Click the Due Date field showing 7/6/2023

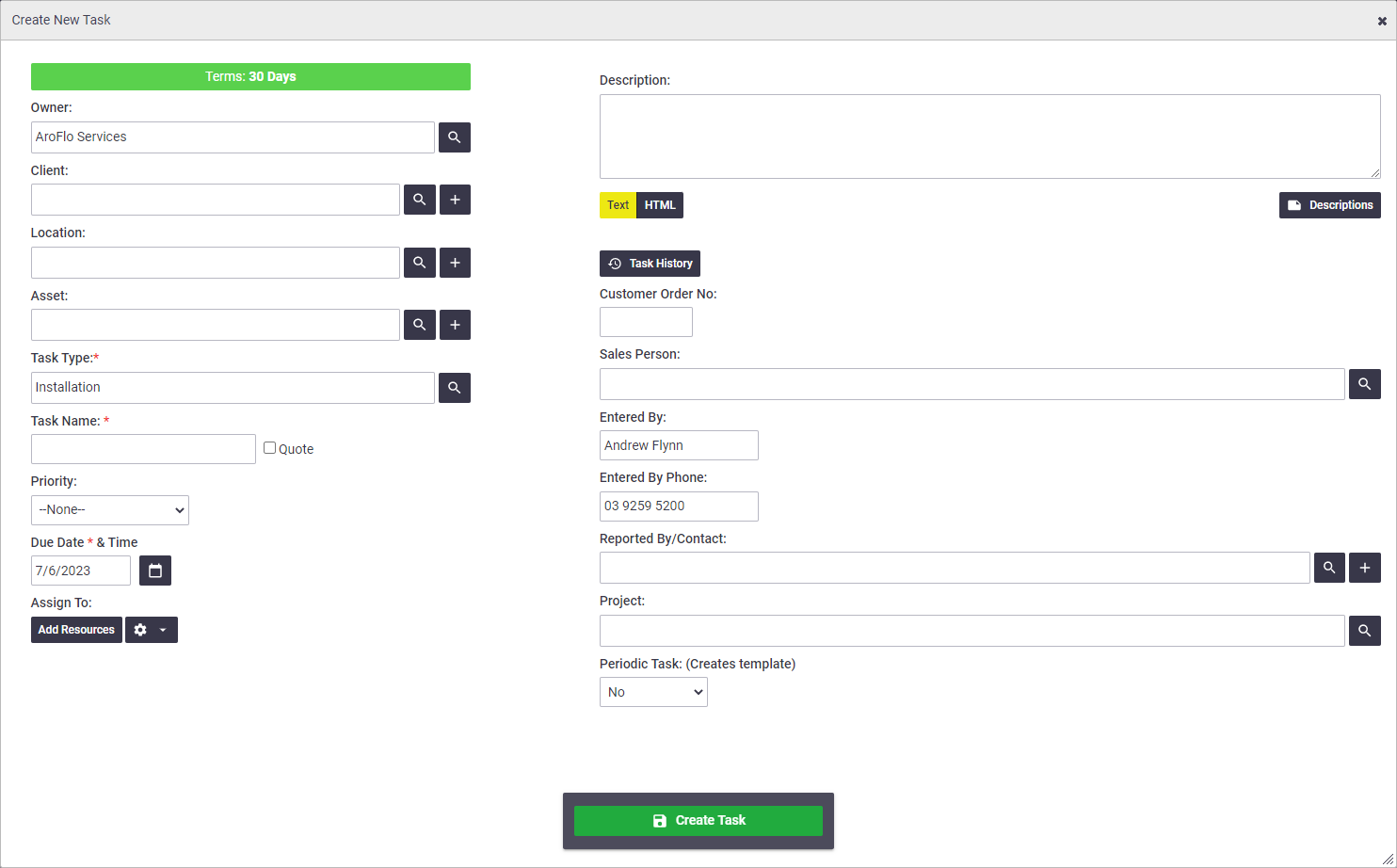[x=81, y=571]
